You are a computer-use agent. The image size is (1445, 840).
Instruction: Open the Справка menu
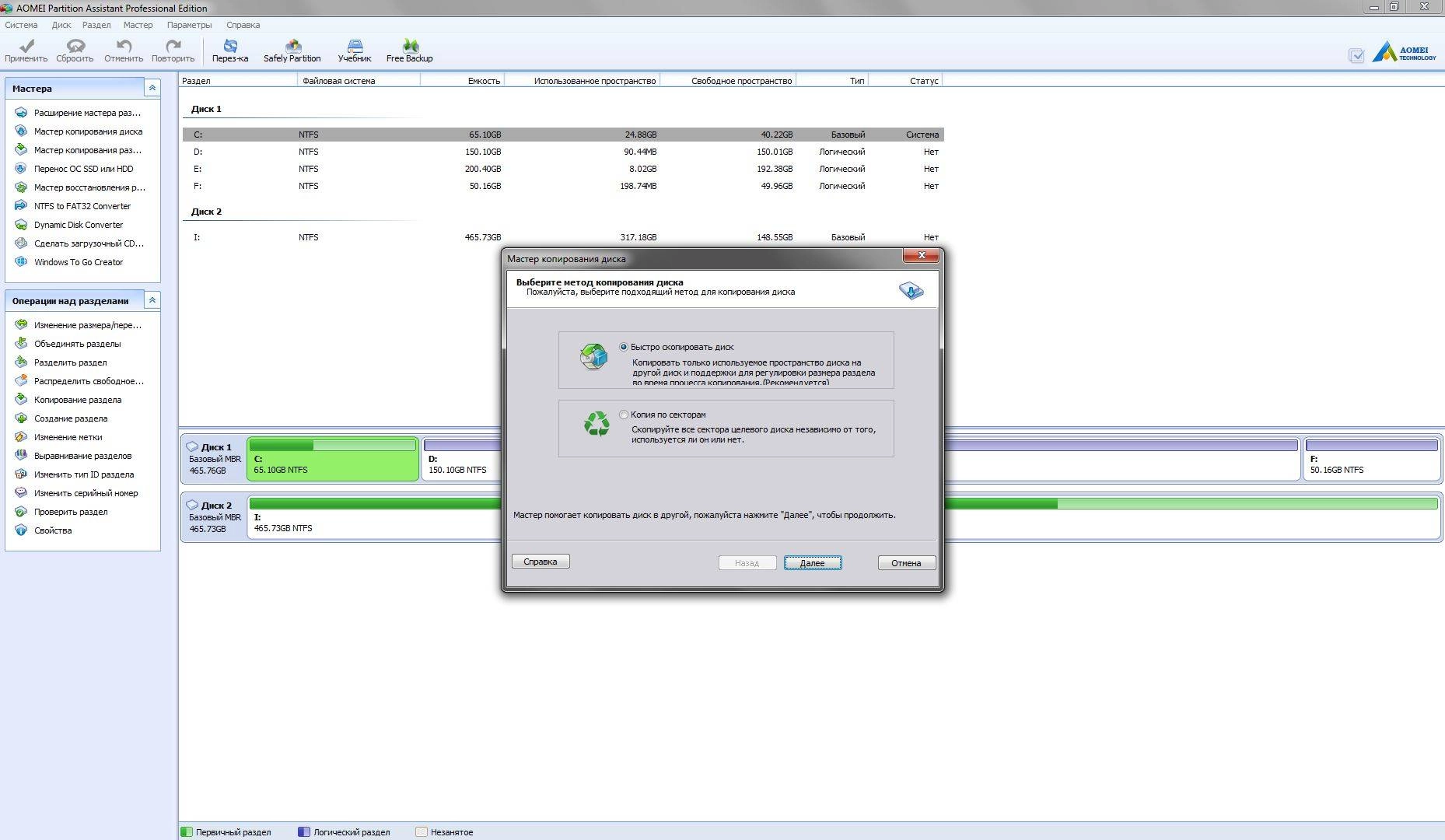pos(243,25)
